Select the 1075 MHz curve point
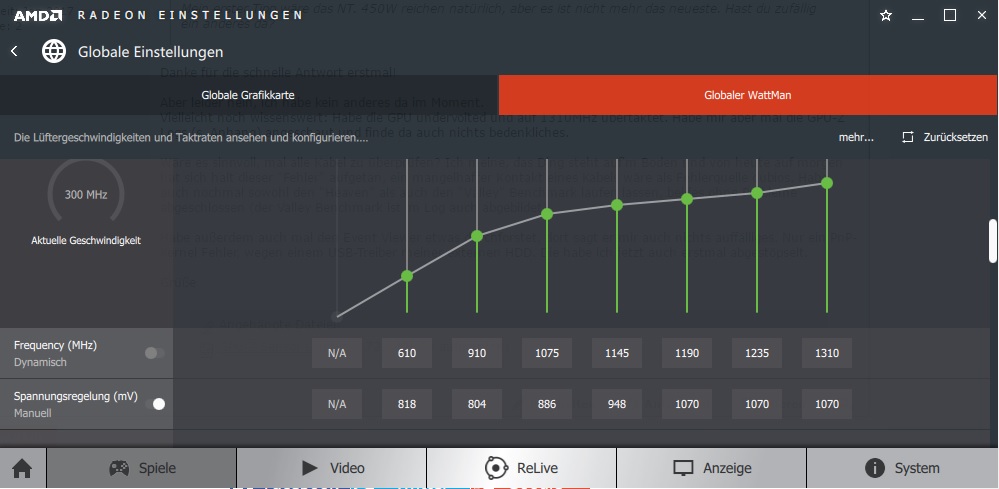This screenshot has height=489, width=999. 547,214
